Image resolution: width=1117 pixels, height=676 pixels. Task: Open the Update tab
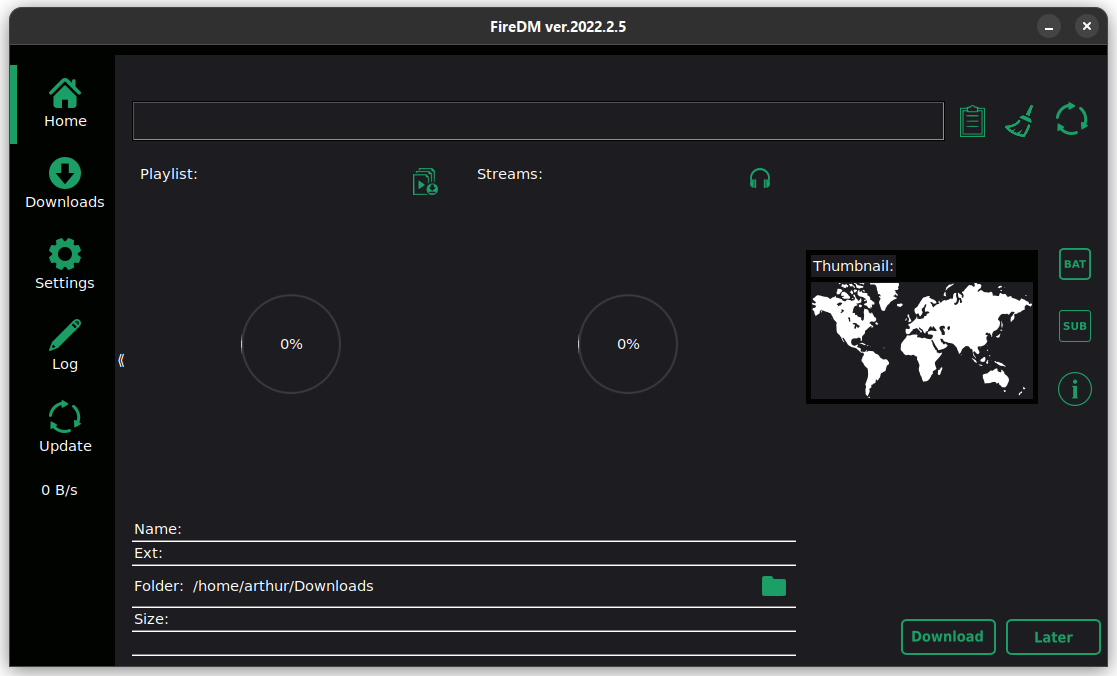coord(65,427)
